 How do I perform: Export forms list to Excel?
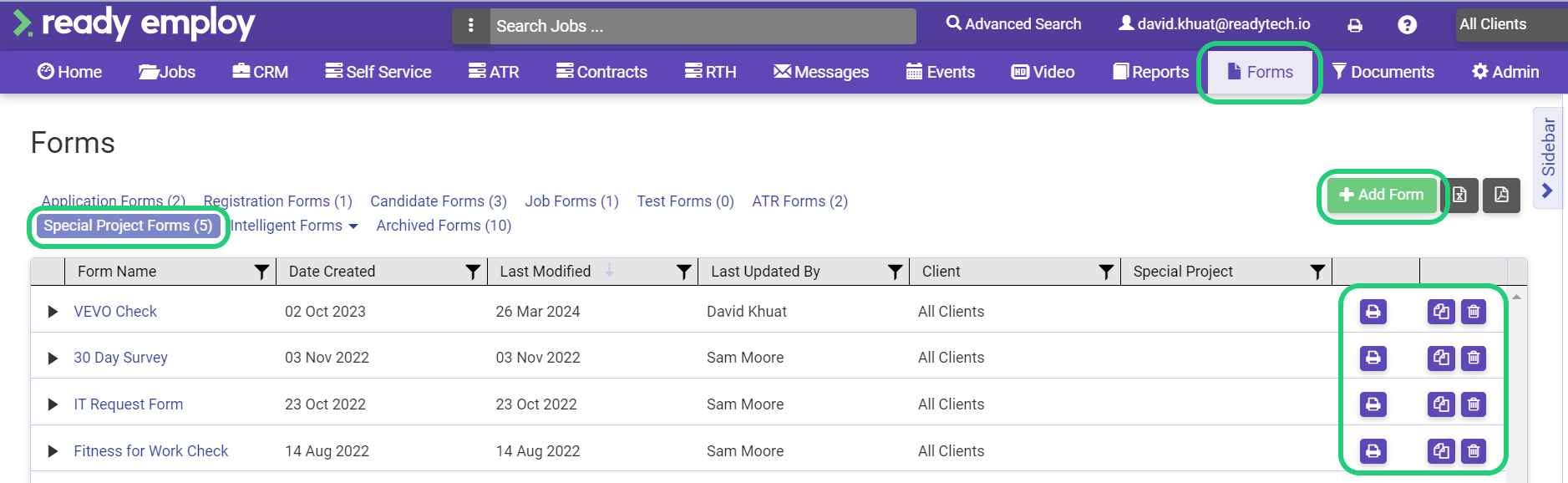[1461, 195]
